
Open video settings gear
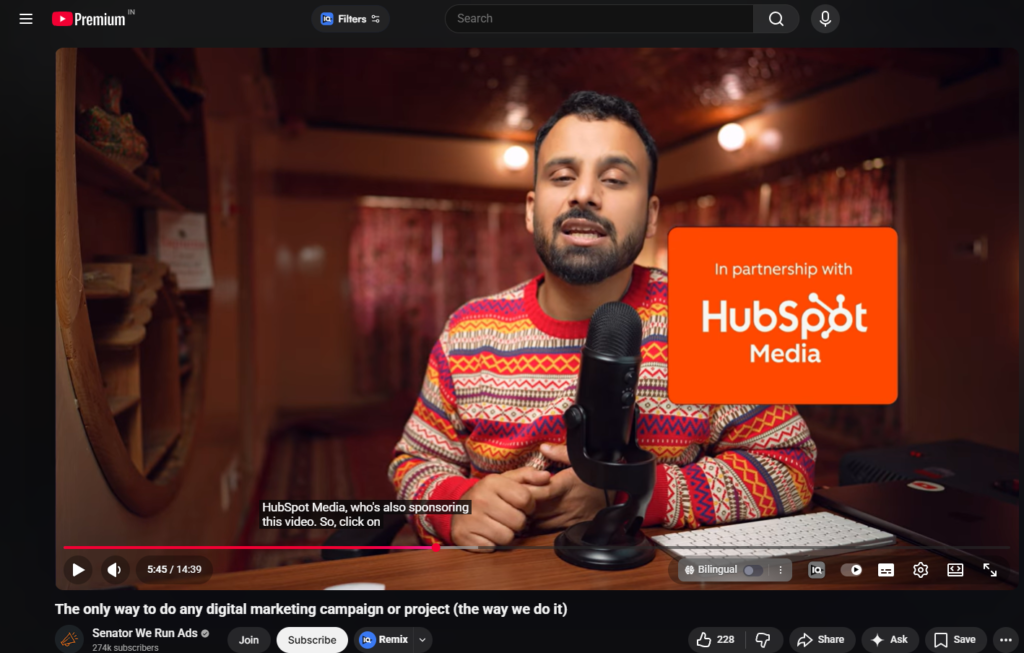click(x=920, y=570)
